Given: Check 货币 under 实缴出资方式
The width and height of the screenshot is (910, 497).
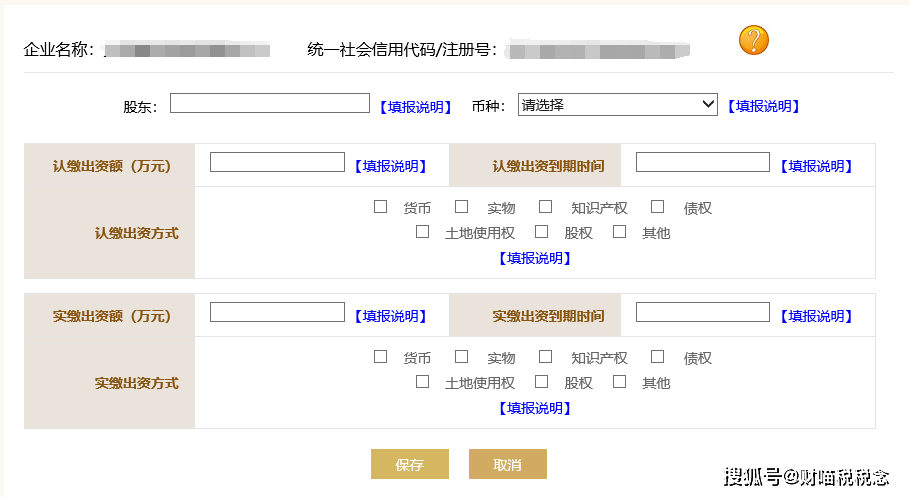Looking at the screenshot, I should (x=380, y=356).
